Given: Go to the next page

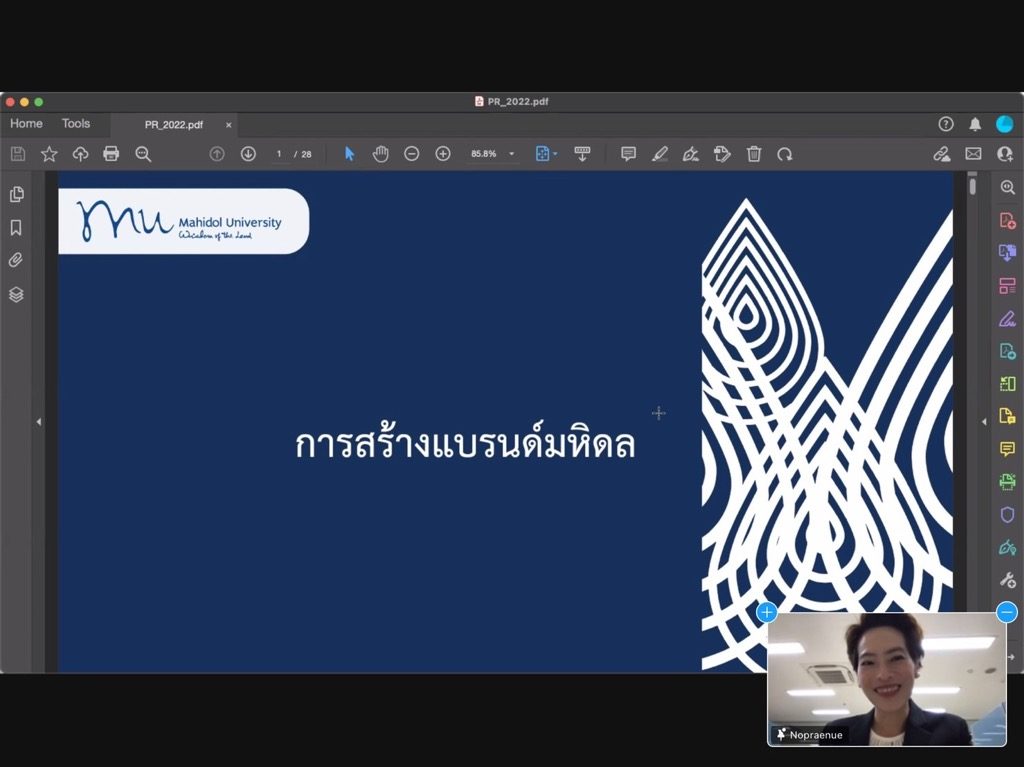Looking at the screenshot, I should coord(248,154).
